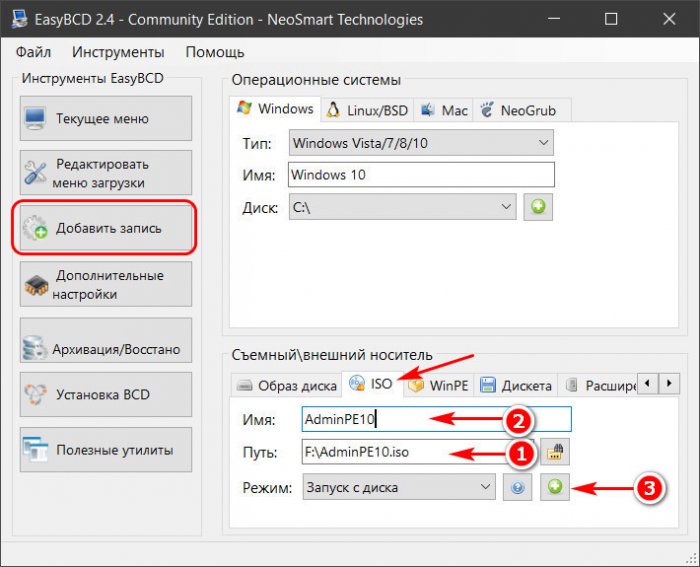Switch to Образ диска tab
This screenshot has width=700, height=567.
[286, 386]
